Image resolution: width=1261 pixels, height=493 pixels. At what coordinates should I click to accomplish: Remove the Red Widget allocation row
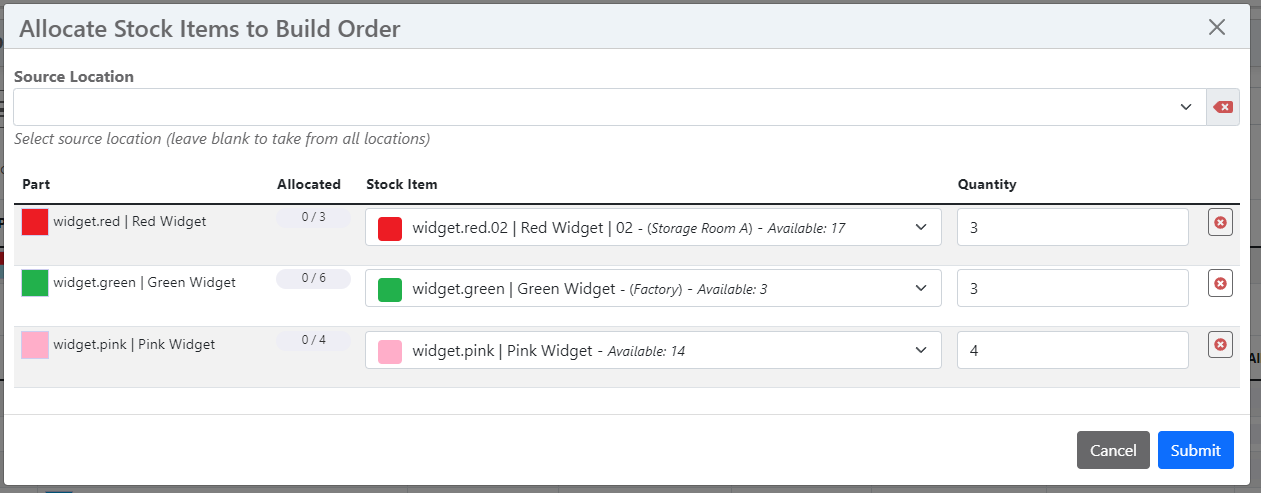pyautogui.click(x=1220, y=223)
